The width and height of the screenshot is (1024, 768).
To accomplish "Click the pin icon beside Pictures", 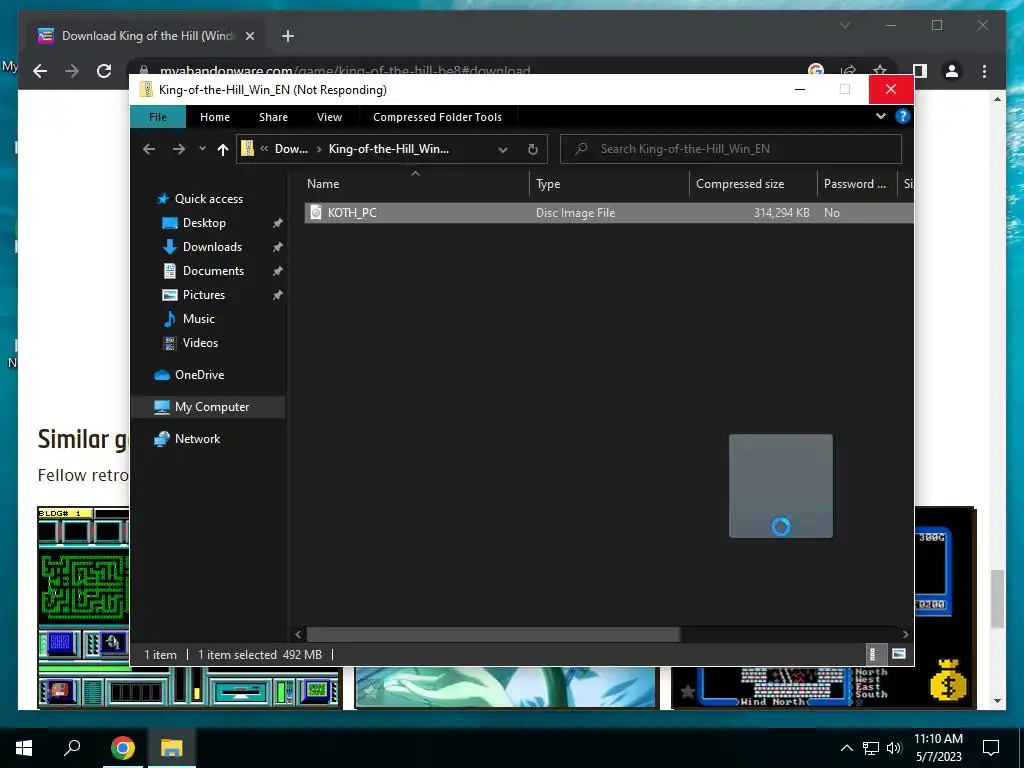I will [x=278, y=295].
